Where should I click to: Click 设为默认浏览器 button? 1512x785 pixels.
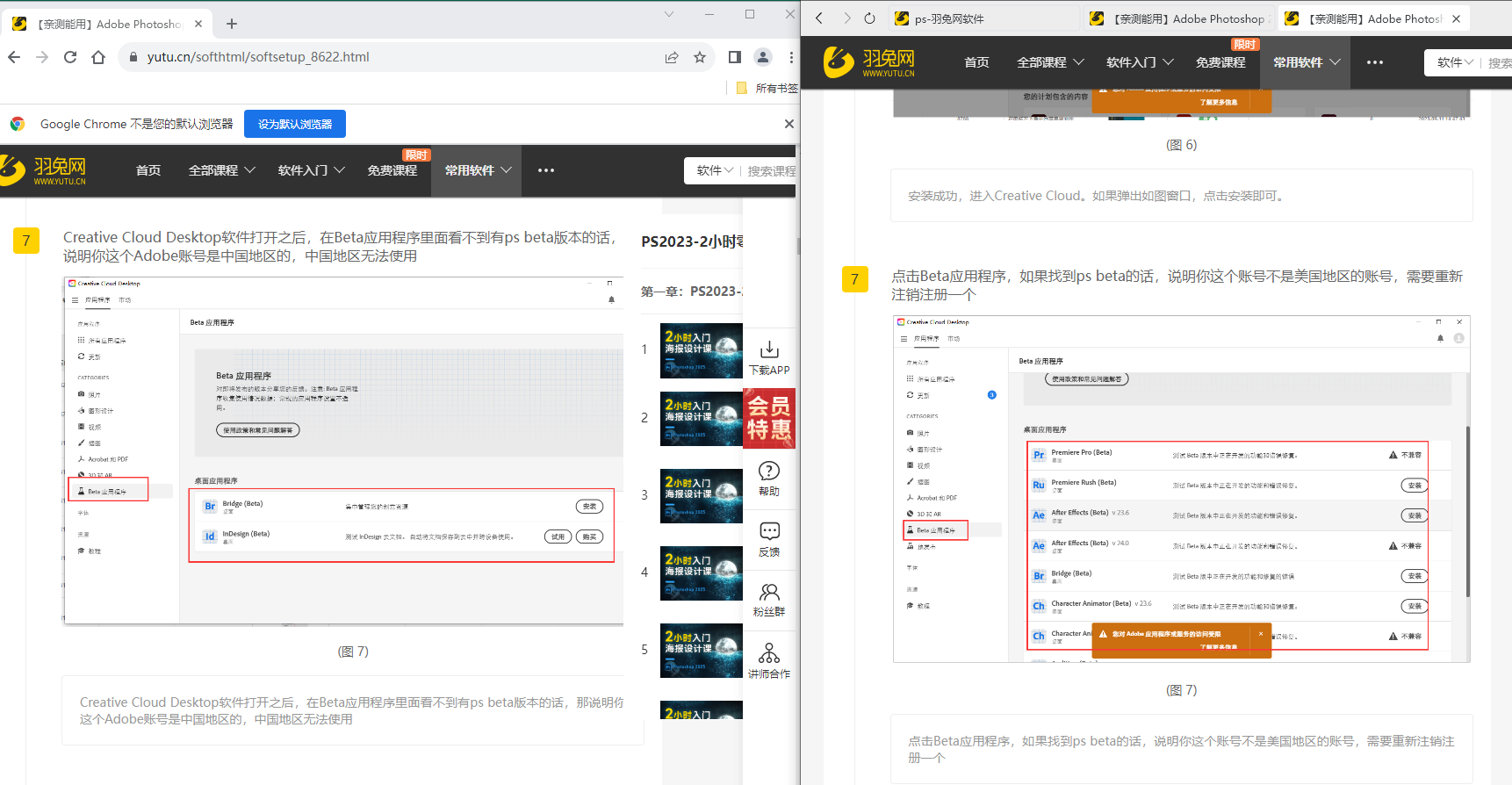coord(295,124)
